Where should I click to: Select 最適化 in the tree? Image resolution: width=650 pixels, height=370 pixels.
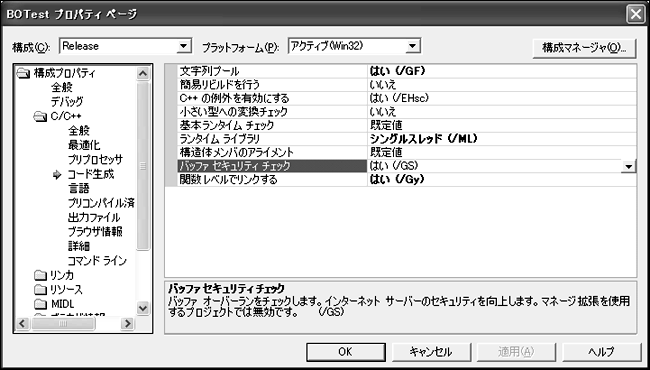point(84,145)
